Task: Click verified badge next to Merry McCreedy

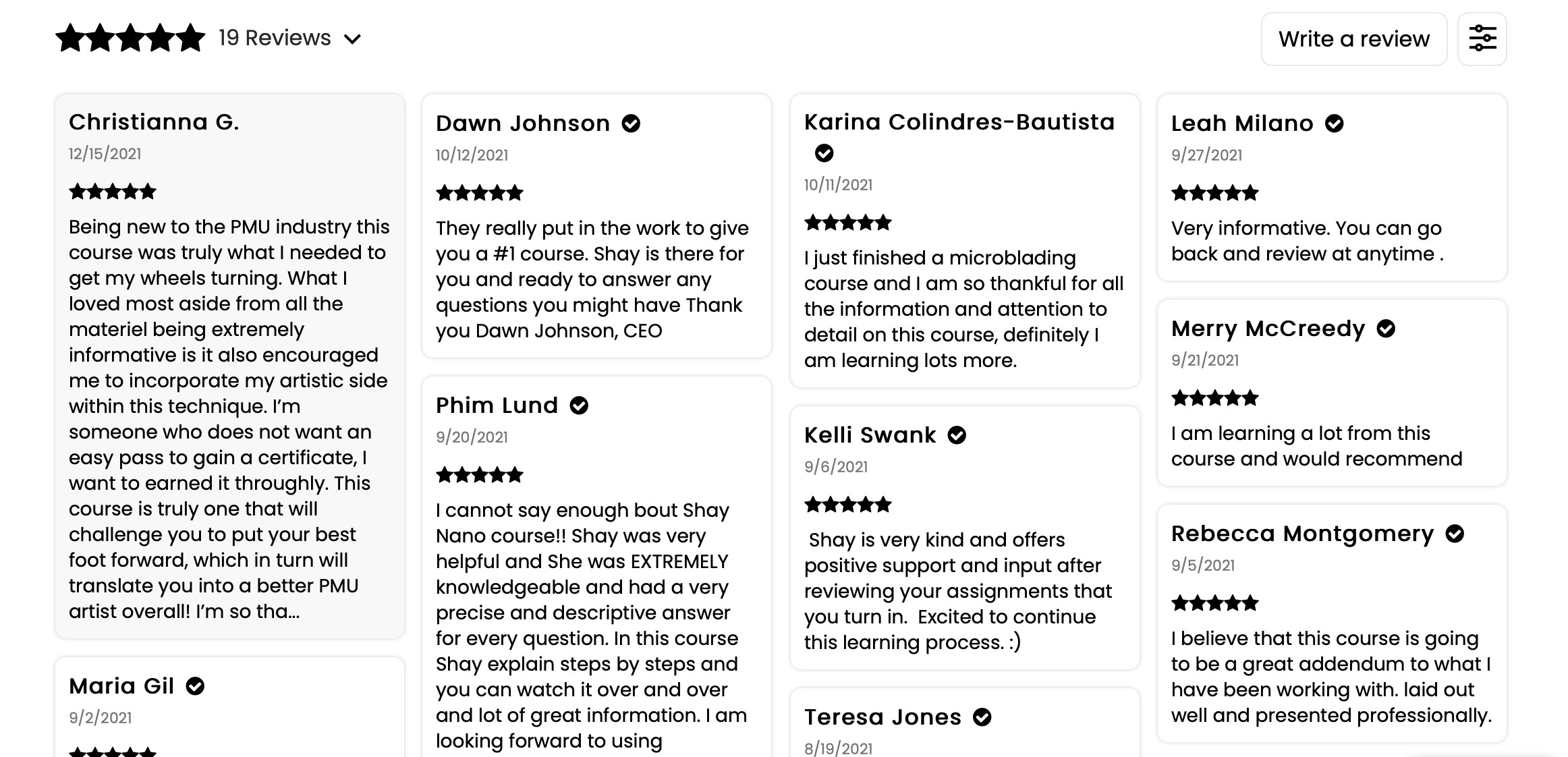Action: tap(1386, 329)
